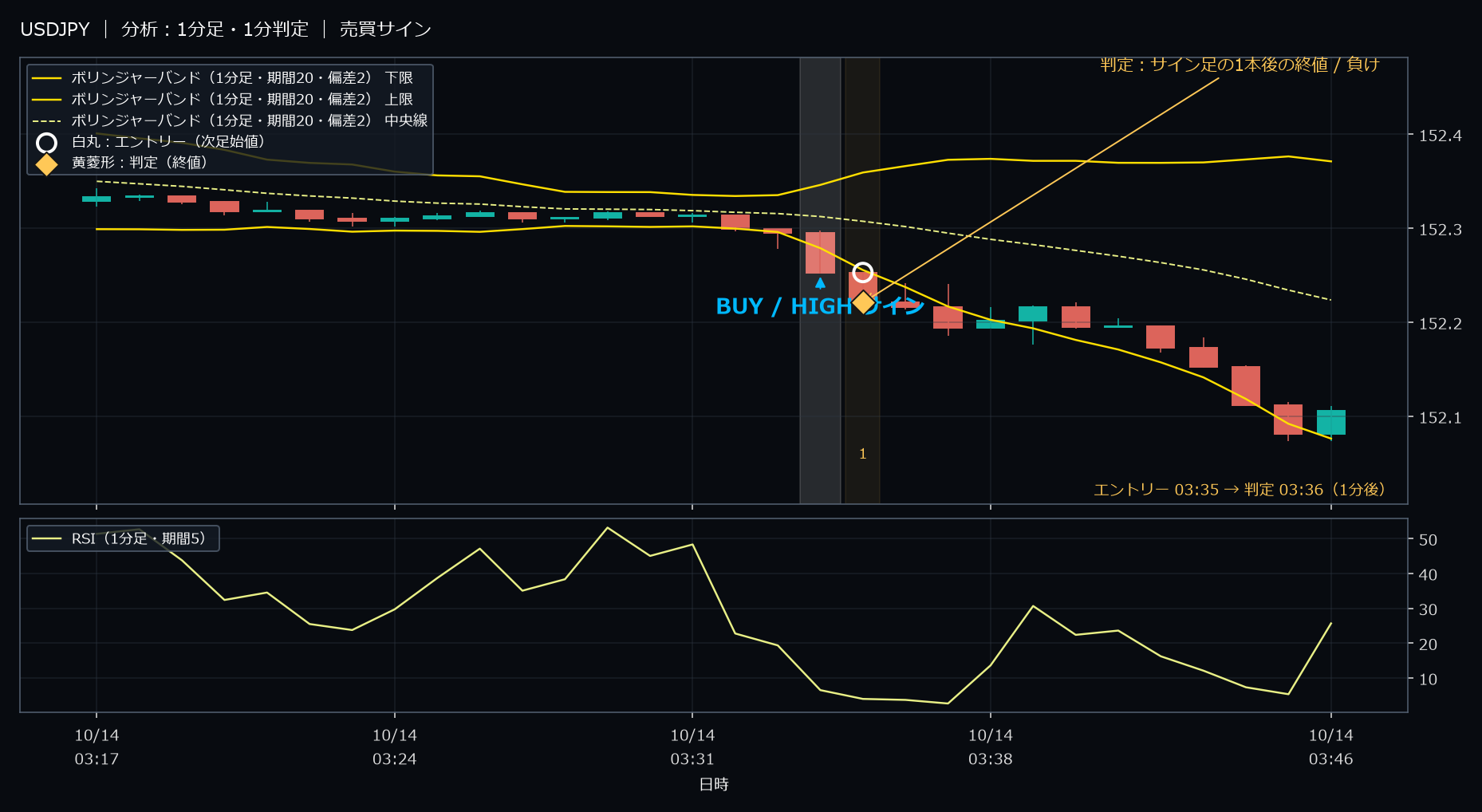Click the ボリンジャーバンド 中央線 legend entry
The width and height of the screenshot is (1482, 812).
230,120
